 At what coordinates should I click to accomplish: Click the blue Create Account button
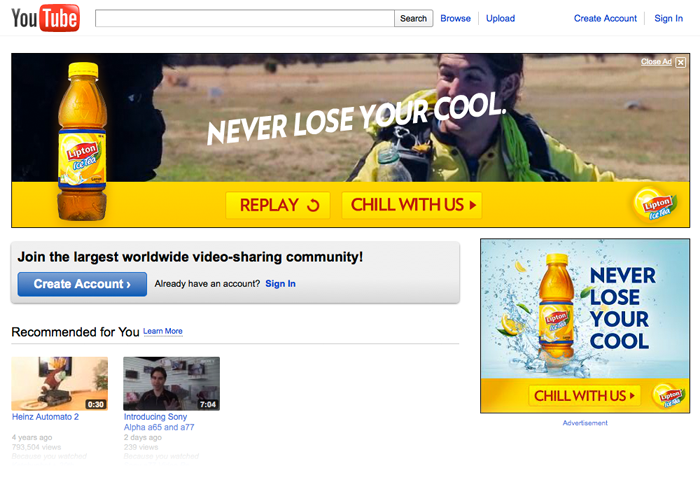click(82, 284)
